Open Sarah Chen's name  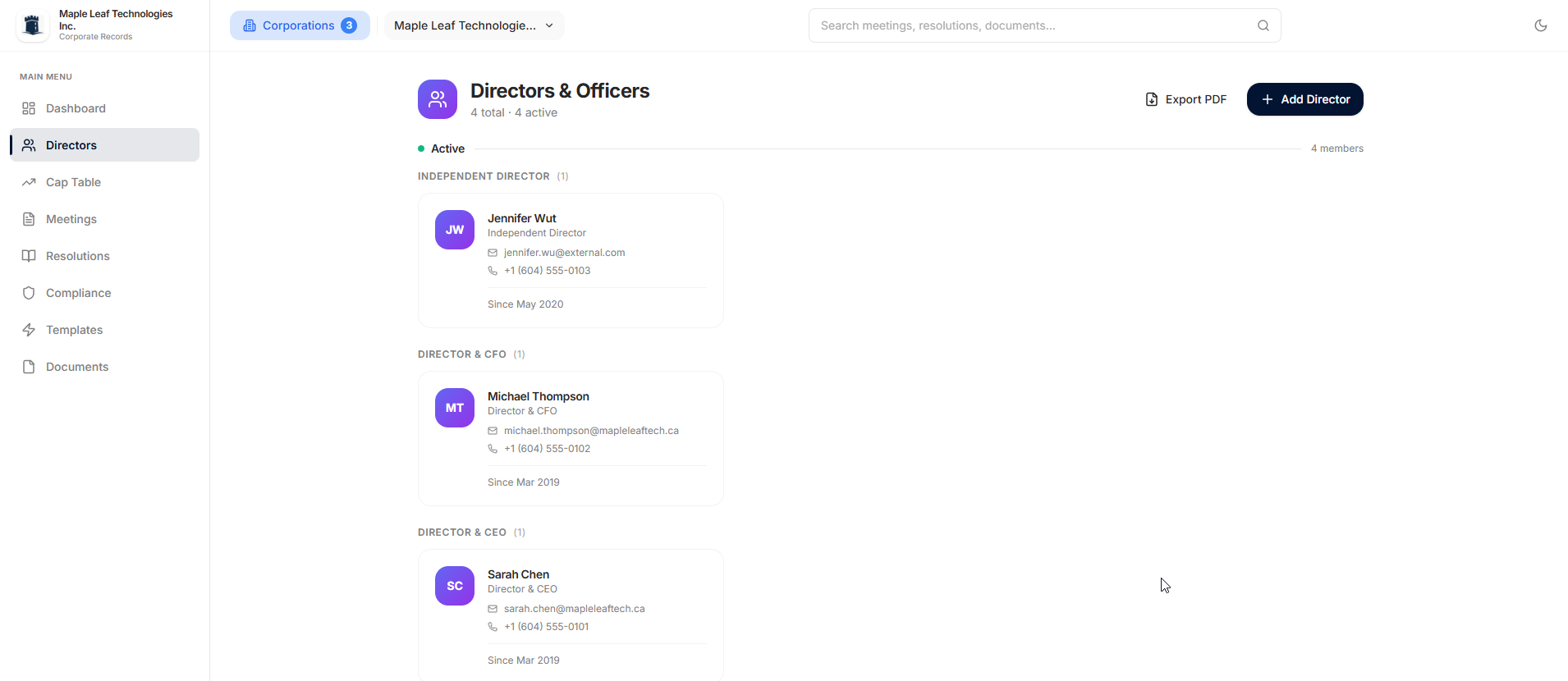pos(518,574)
